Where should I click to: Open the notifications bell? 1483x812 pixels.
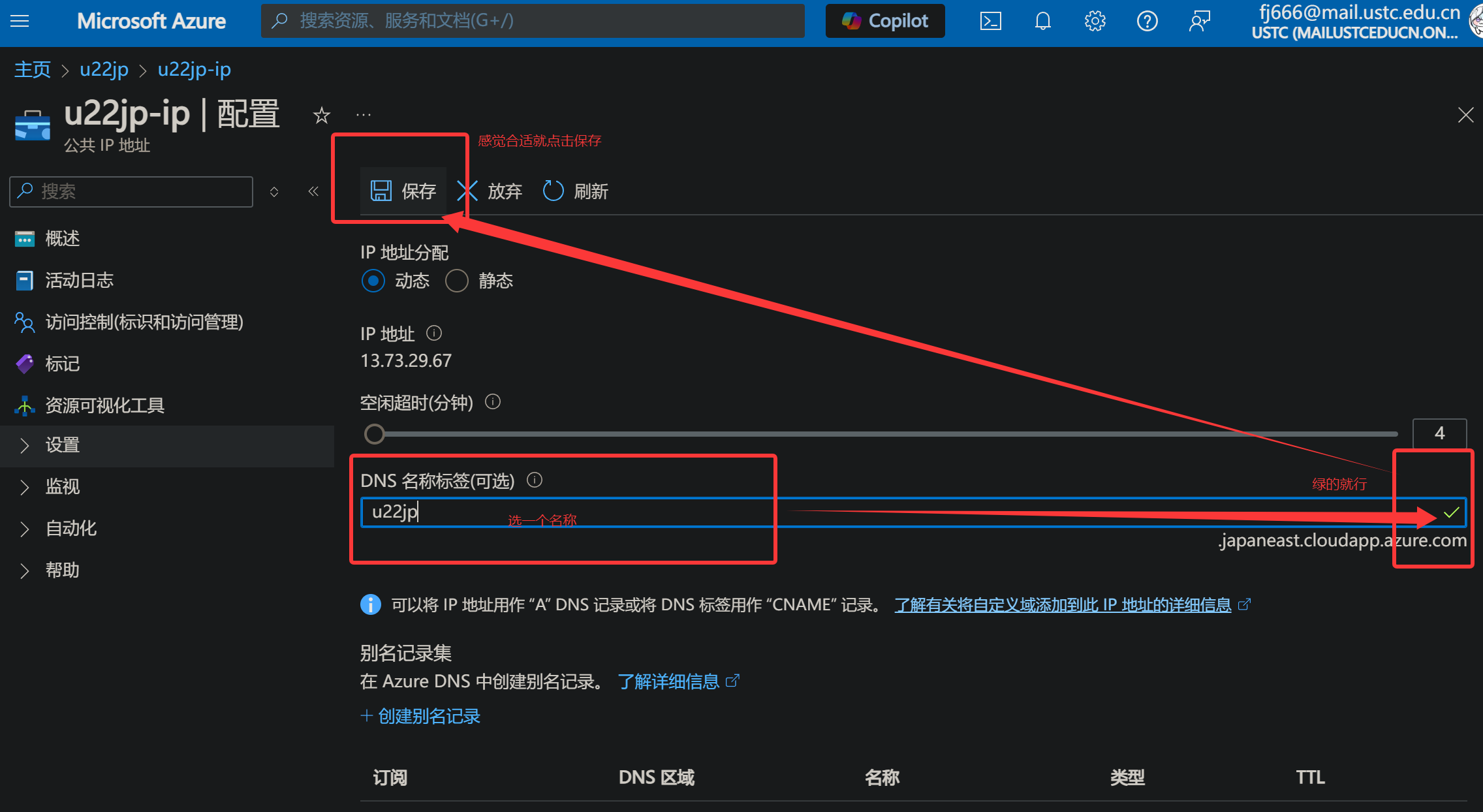1042,22
